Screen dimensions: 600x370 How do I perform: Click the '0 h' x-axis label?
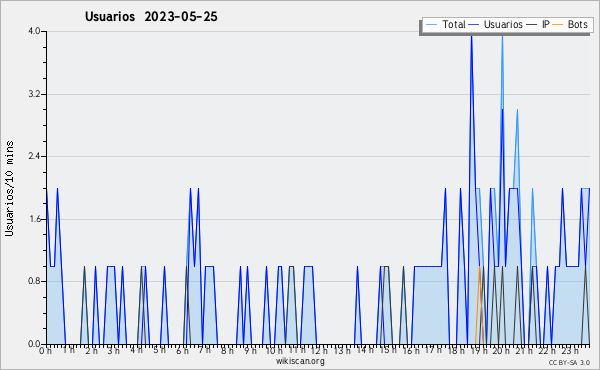45,351
